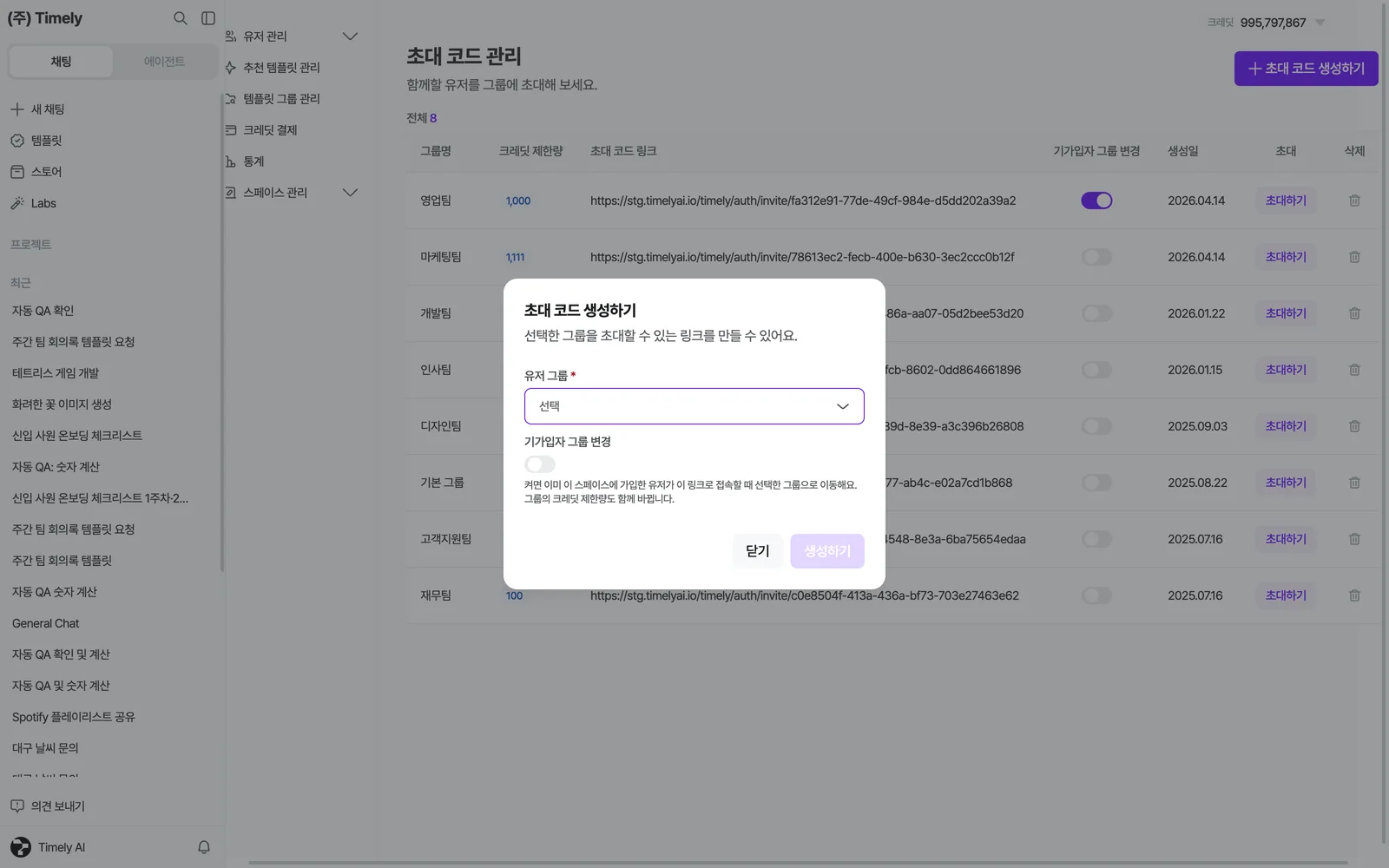The width and height of the screenshot is (1389, 868).
Task: Open the 템플릿 sidebar icon
Action: pyautogui.click(x=17, y=141)
